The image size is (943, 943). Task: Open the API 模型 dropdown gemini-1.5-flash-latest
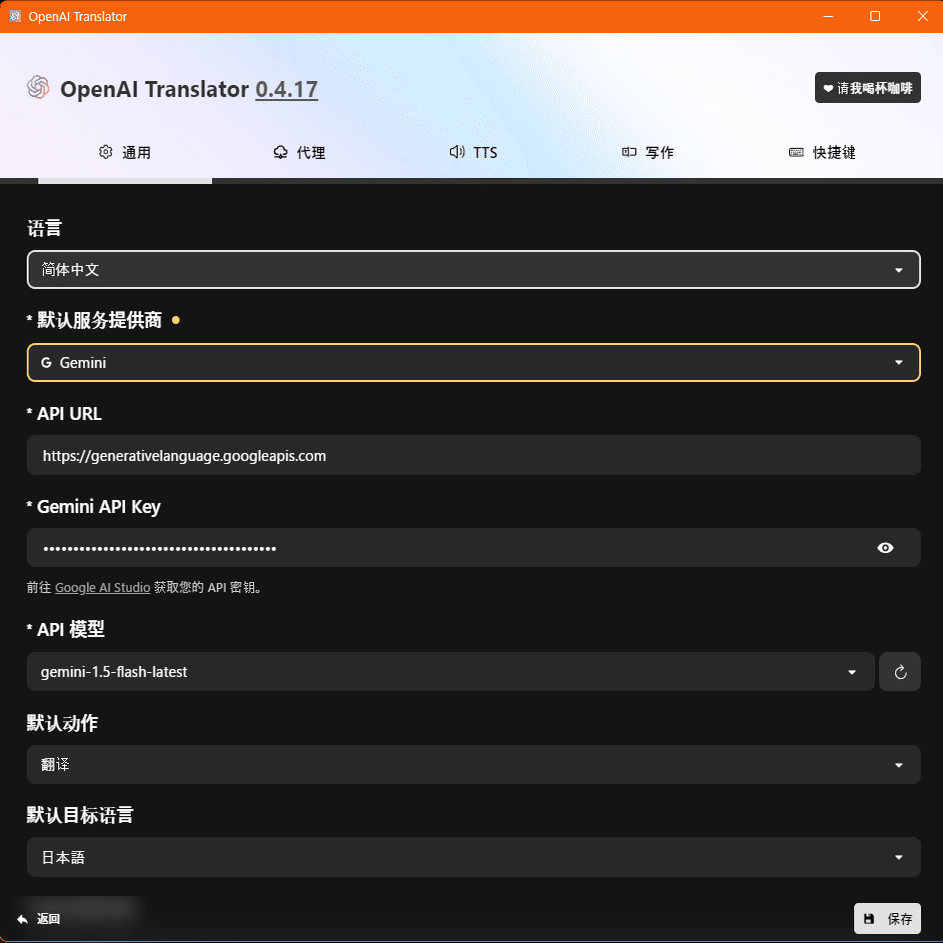tap(450, 672)
